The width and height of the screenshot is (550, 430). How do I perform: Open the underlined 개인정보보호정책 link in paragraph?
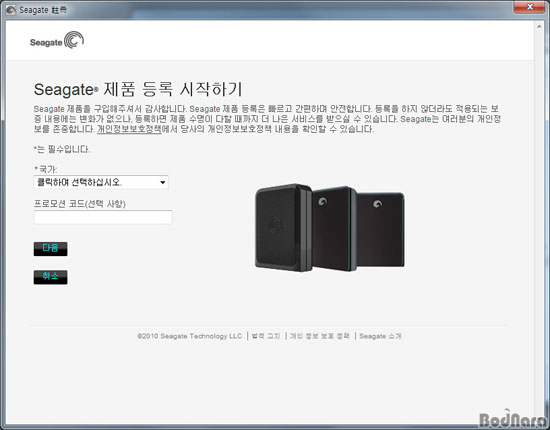[129, 129]
